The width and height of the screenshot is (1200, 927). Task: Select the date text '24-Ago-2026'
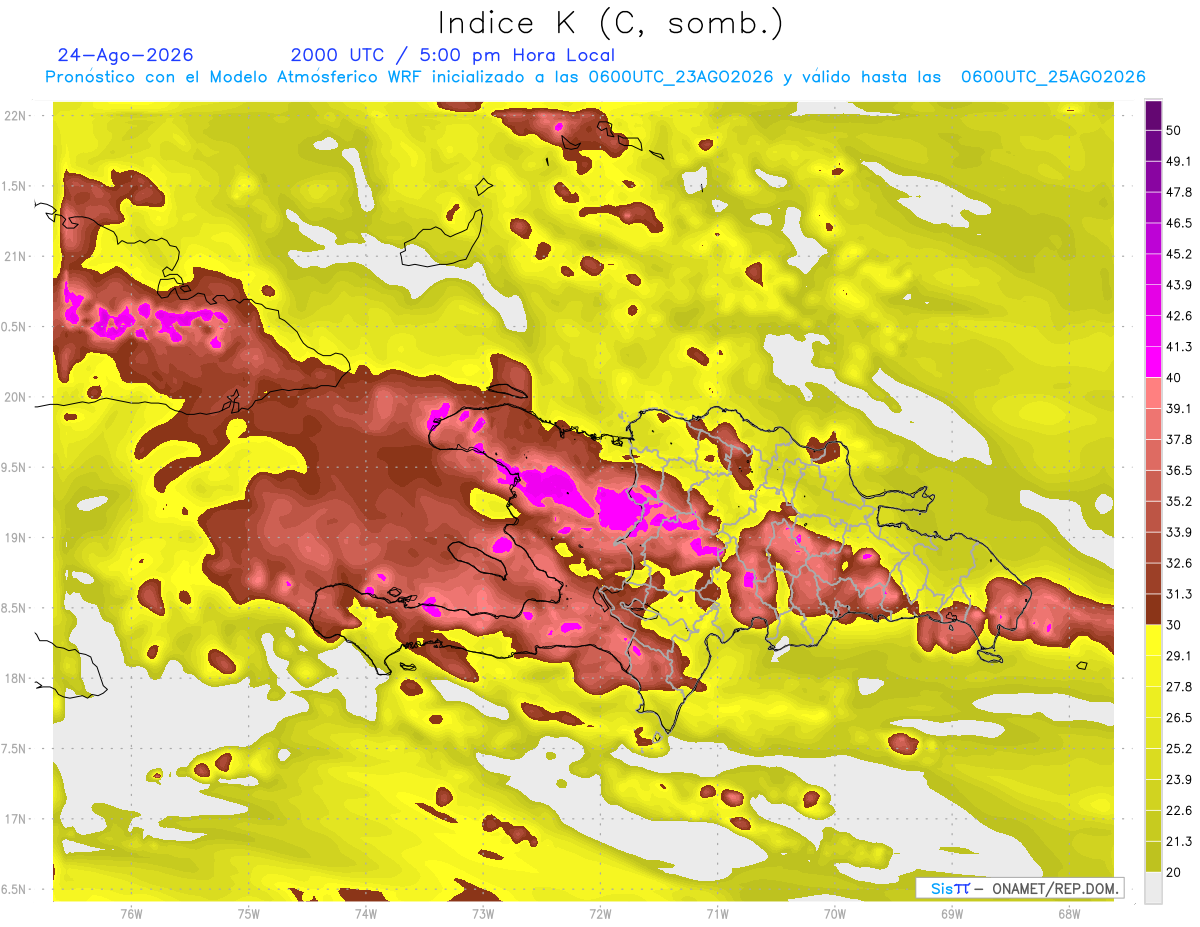[126, 55]
